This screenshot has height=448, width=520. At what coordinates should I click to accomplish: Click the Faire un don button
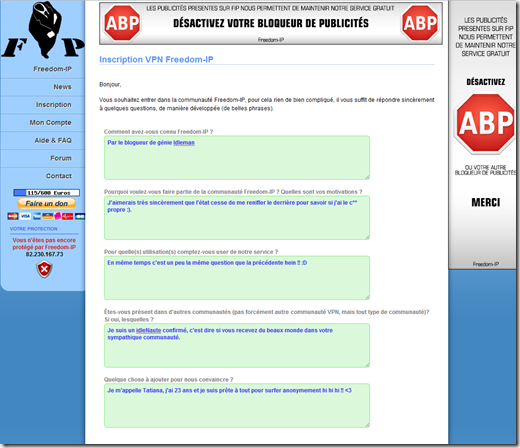tap(46, 203)
